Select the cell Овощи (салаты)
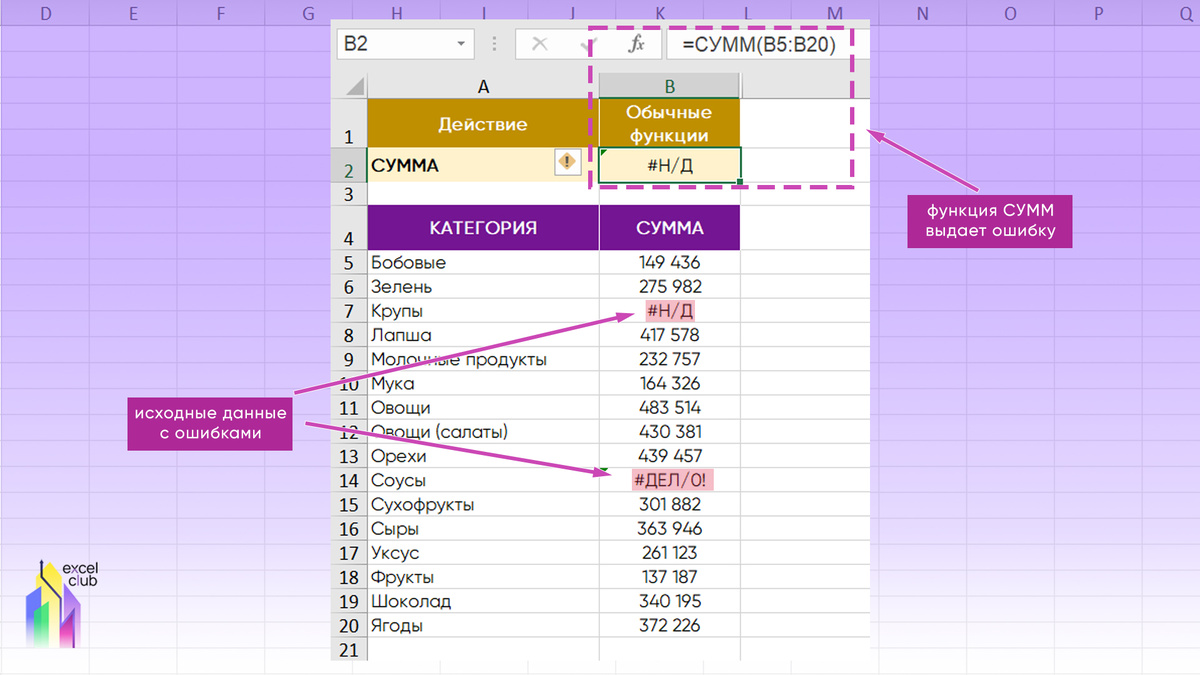 point(483,432)
